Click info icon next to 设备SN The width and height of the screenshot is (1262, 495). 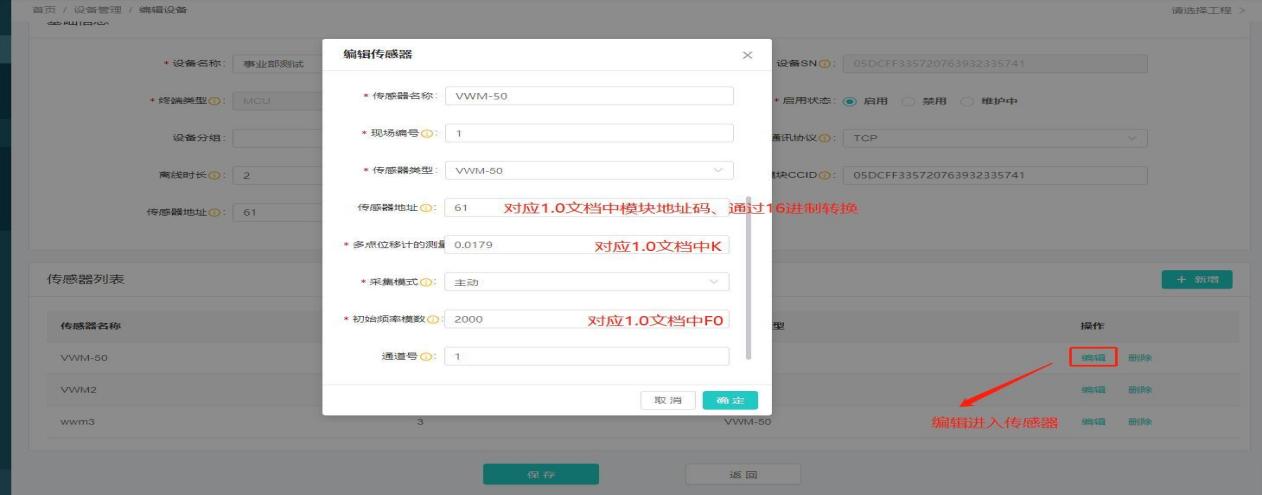point(827,65)
